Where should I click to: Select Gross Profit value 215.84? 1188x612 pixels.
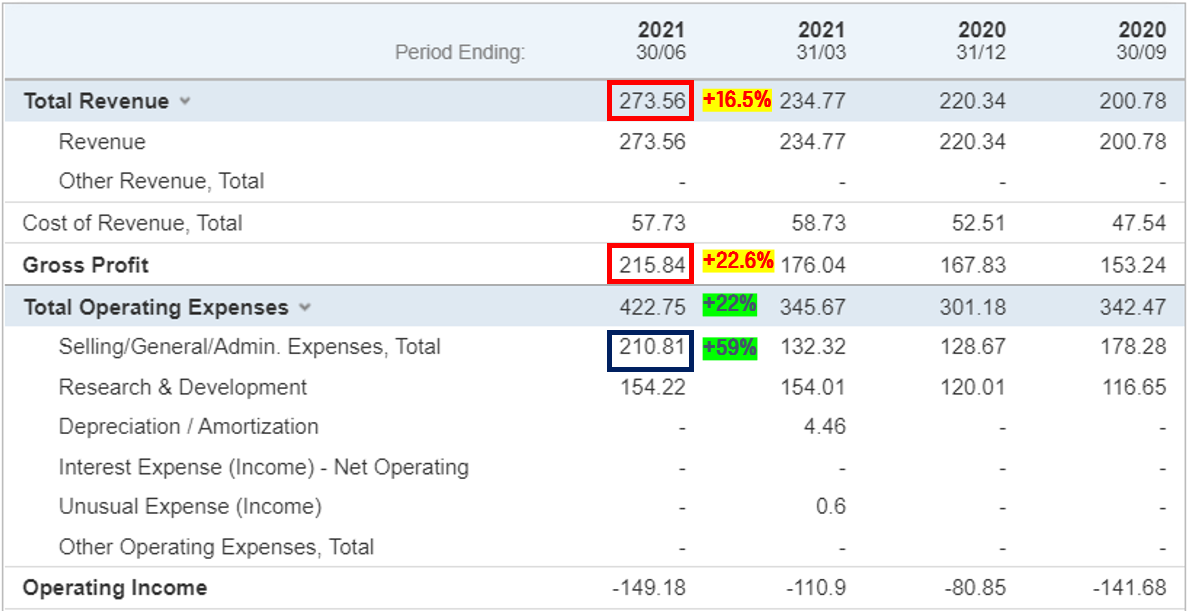point(652,265)
